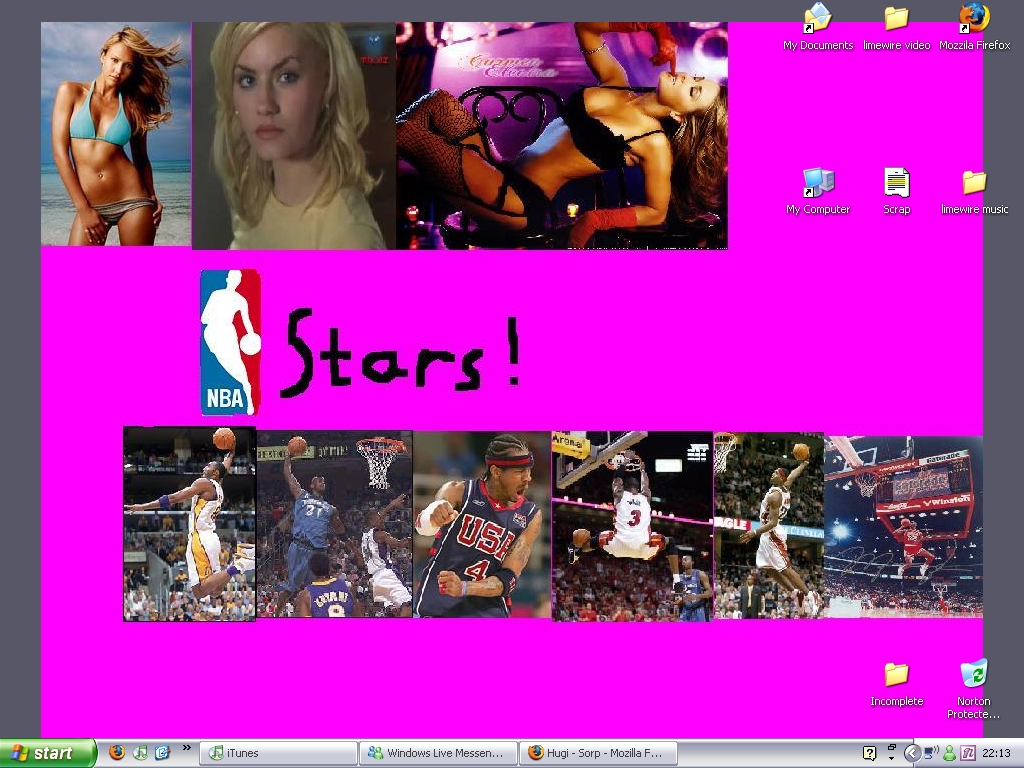This screenshot has height=768, width=1024.
Task: Click the third Quick Launch icon
Action: pyautogui.click(x=162, y=752)
